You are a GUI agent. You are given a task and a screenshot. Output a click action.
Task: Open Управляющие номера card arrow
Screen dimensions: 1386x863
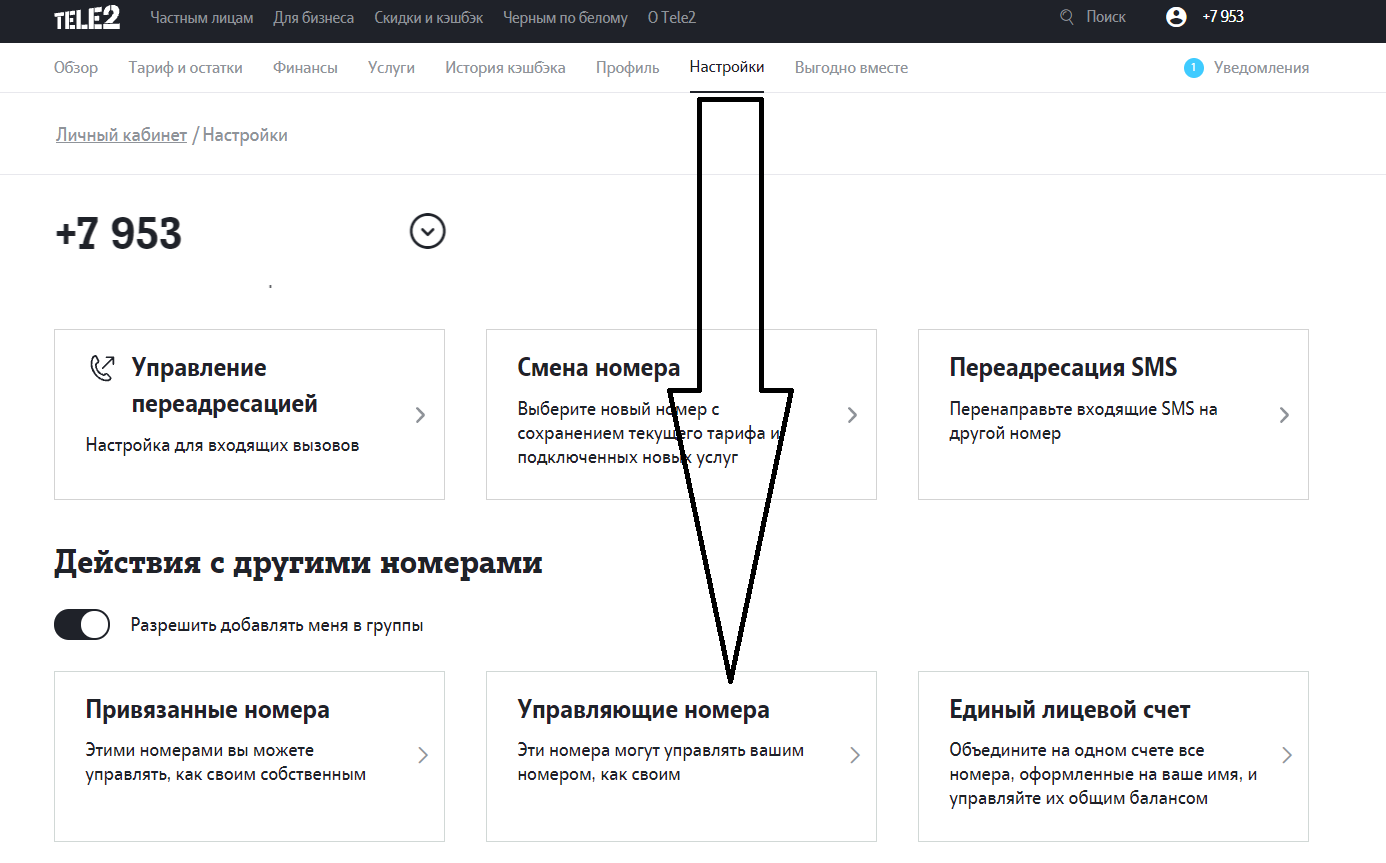(855, 755)
